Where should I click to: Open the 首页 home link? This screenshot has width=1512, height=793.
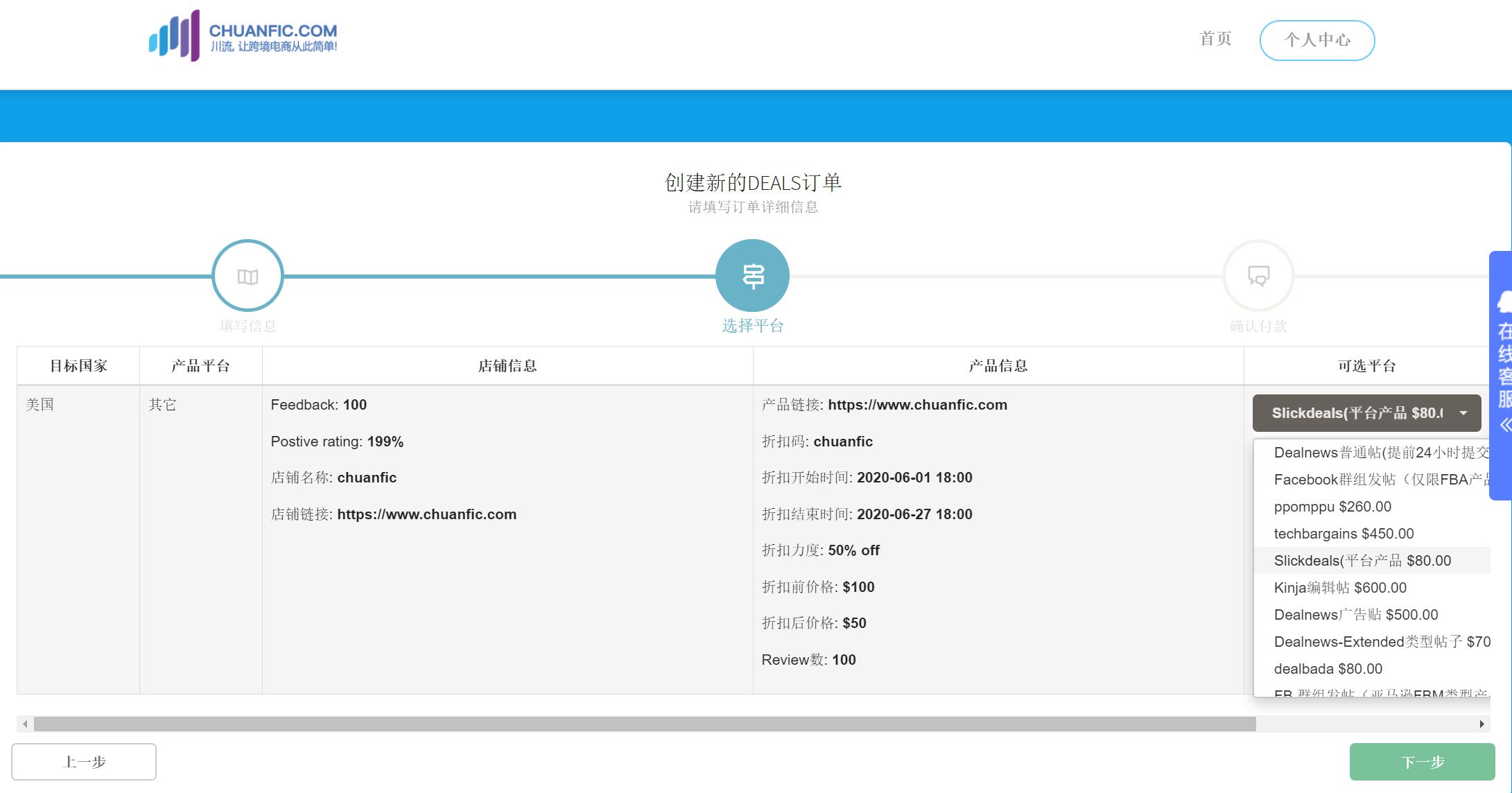coord(1215,39)
